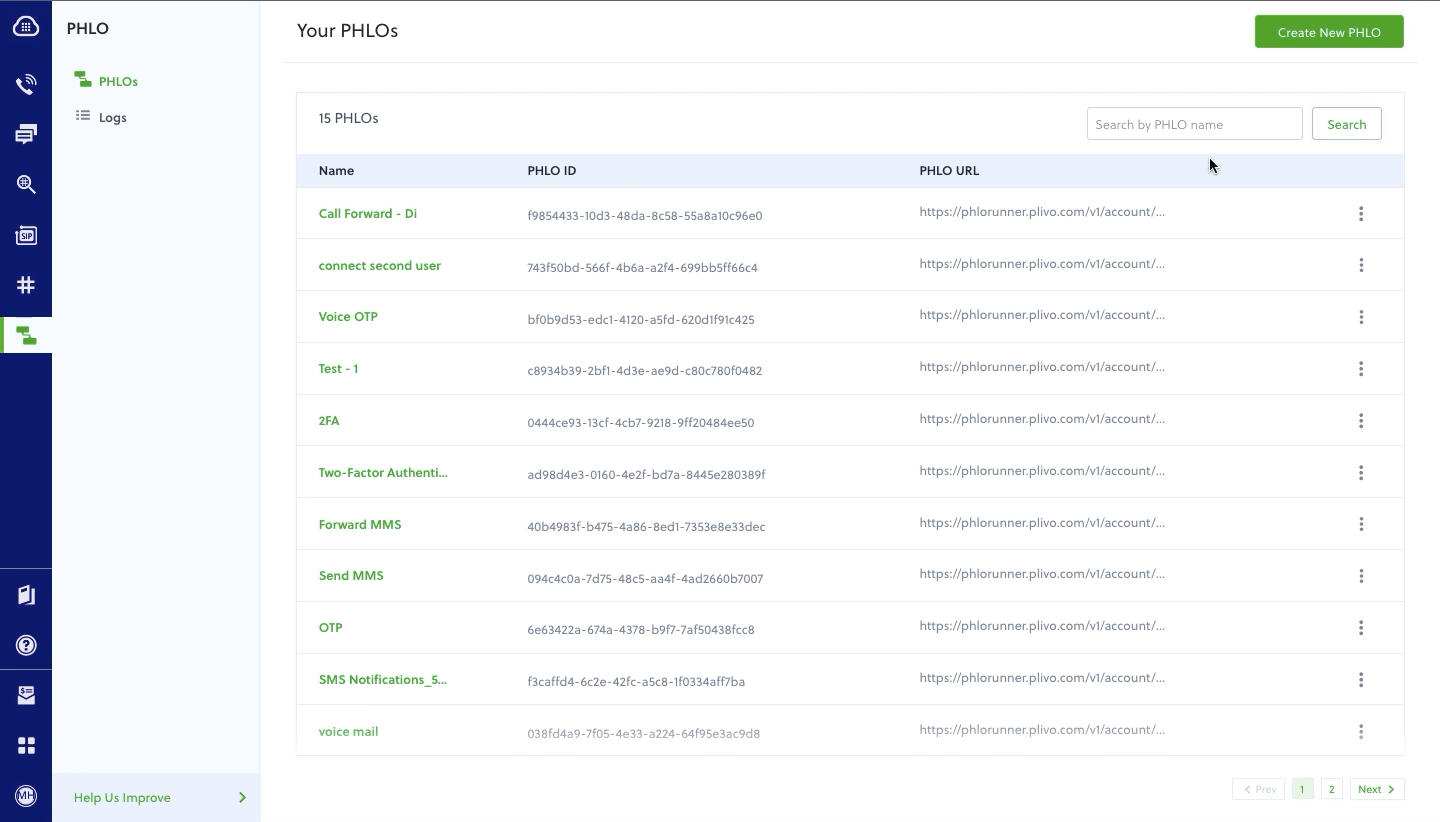1440x822 pixels.
Task: Click the Search by PHLO name field
Action: [1194, 123]
